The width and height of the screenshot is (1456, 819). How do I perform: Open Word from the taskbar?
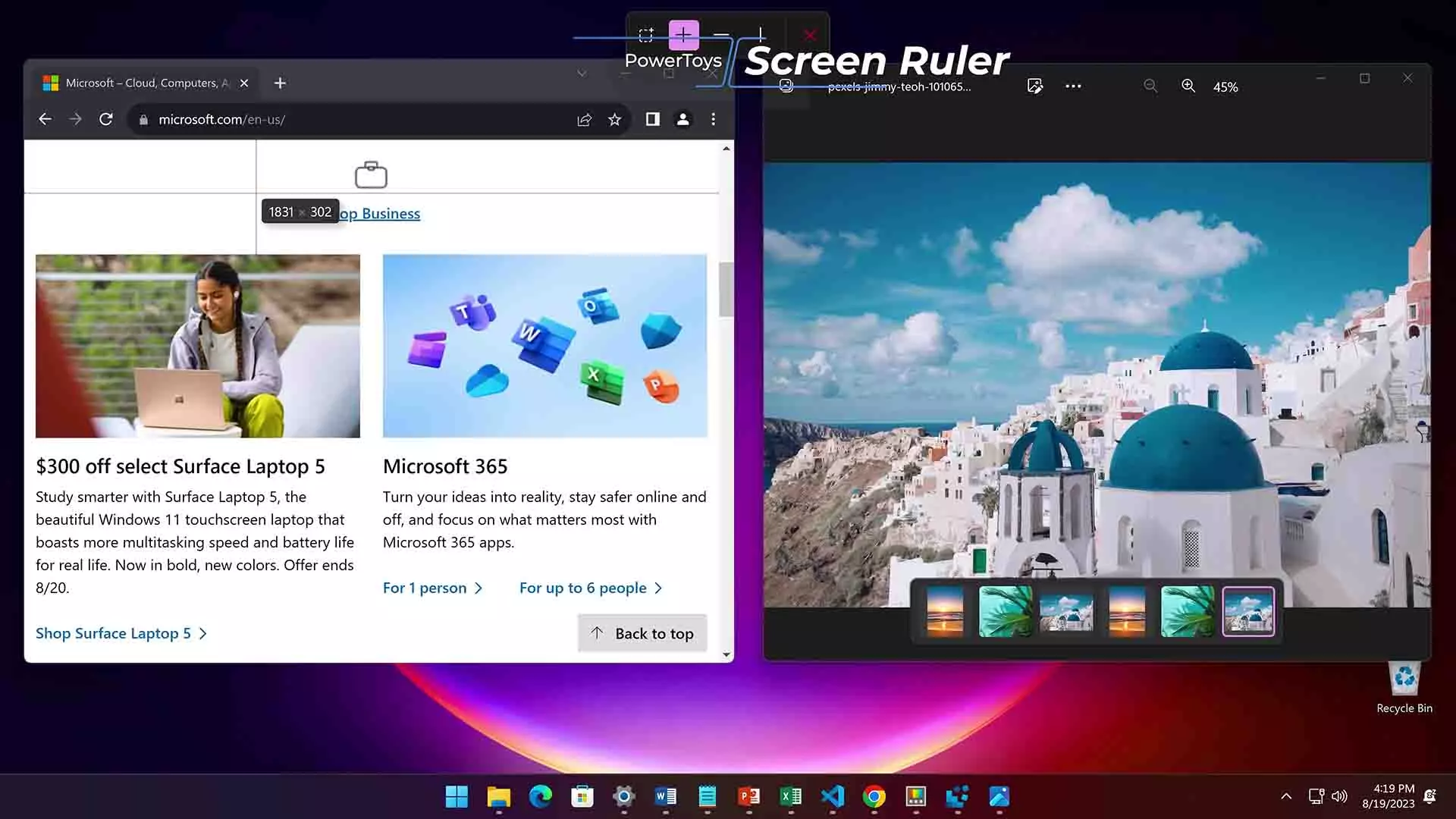coord(666,796)
